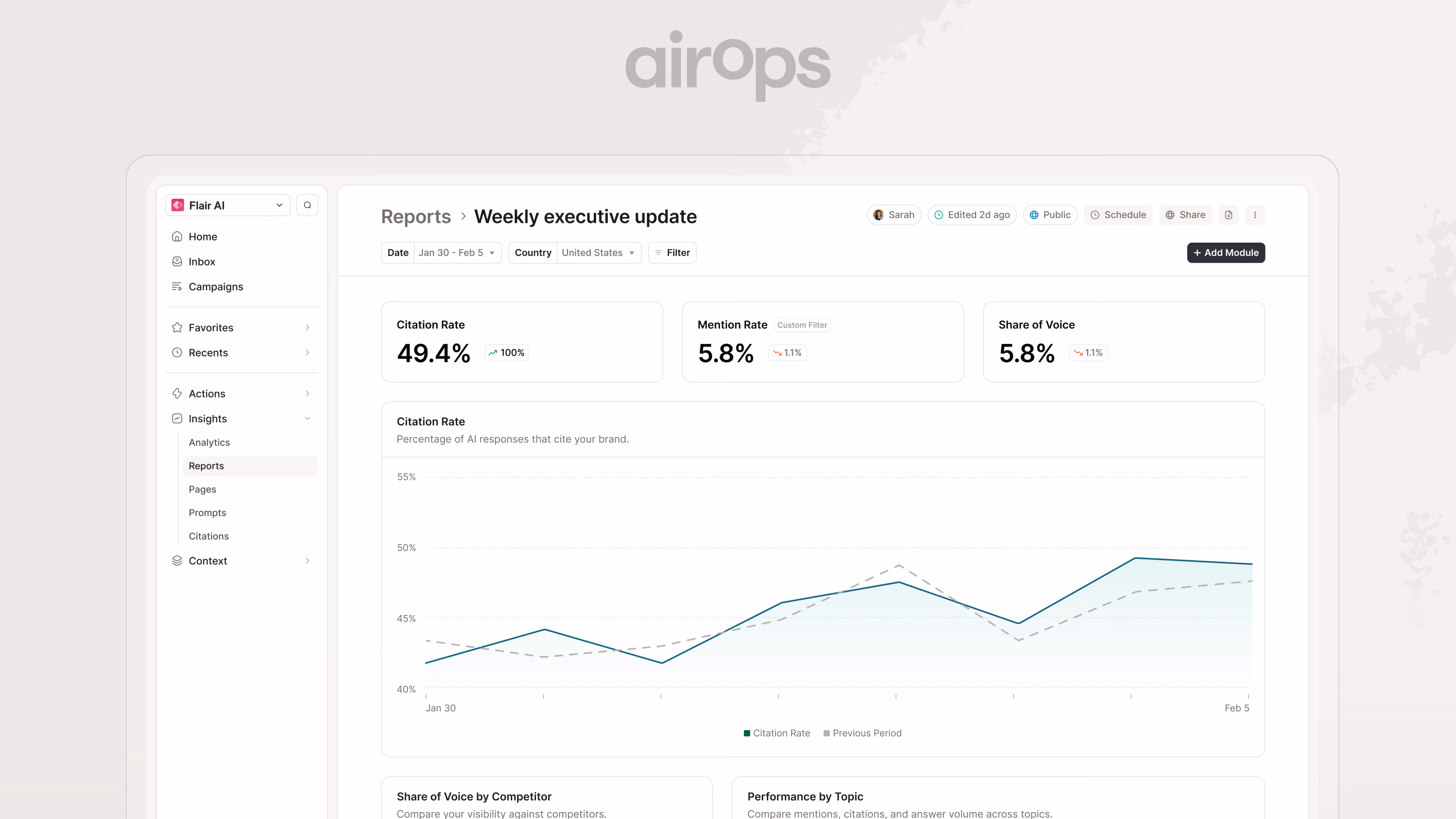Screen dimensions: 1456x819
Task: Open the Country United States dropdown
Action: [x=575, y=253]
